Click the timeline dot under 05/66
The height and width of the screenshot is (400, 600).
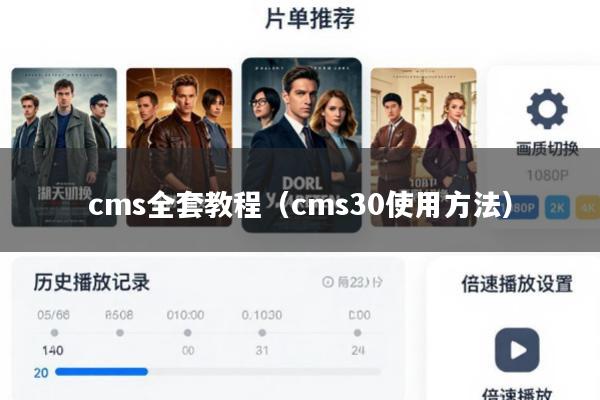pyautogui.click(x=54, y=333)
